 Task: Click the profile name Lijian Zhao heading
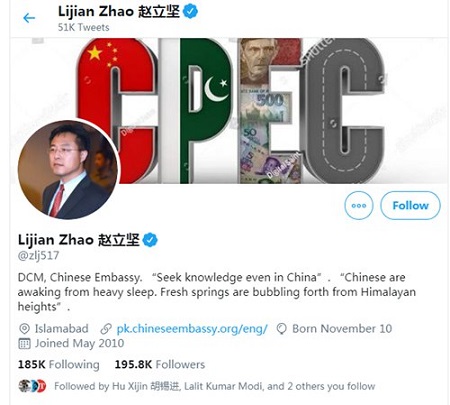79,240
